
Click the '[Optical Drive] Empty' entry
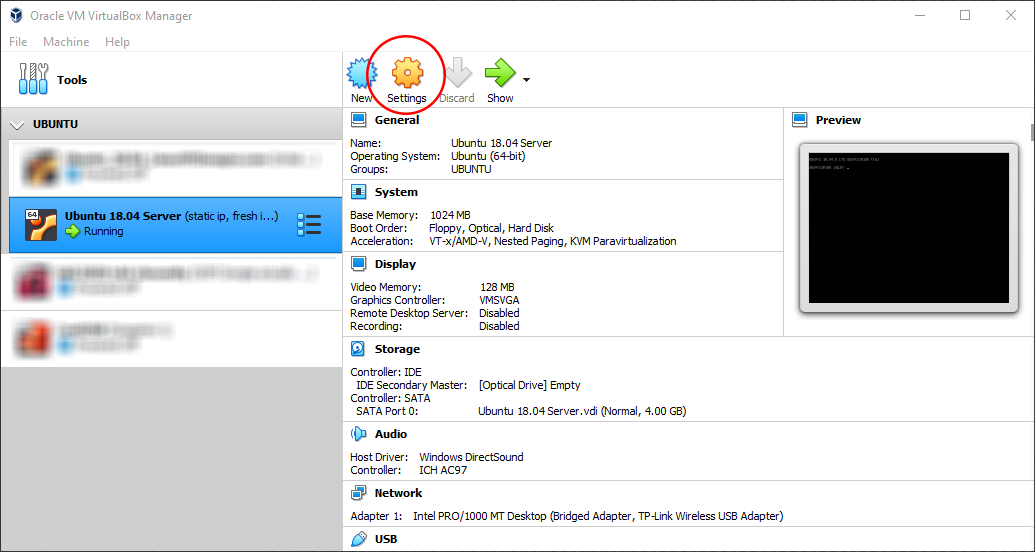tap(529, 385)
